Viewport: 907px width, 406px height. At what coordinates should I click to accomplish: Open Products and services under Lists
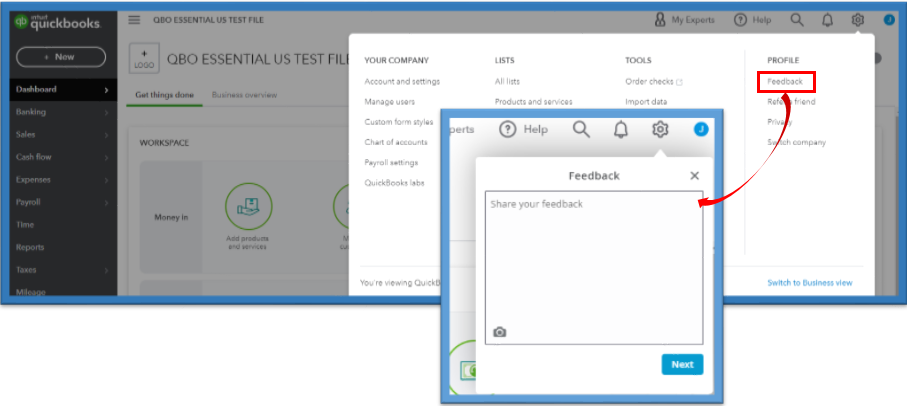coord(533,102)
